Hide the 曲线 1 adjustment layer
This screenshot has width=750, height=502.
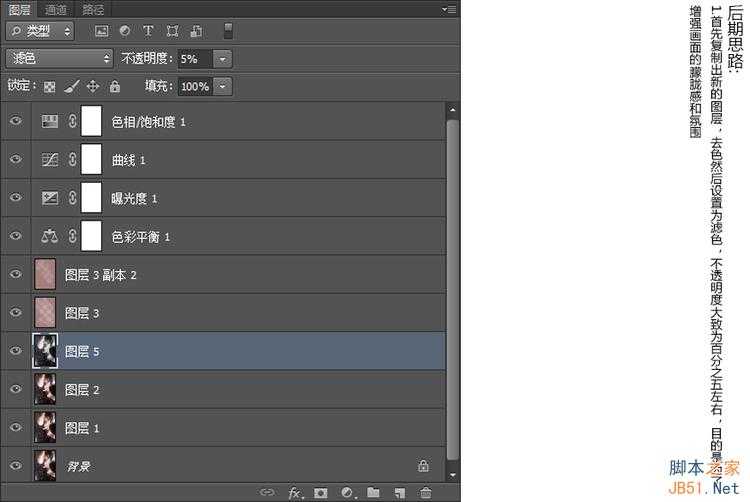(15, 160)
